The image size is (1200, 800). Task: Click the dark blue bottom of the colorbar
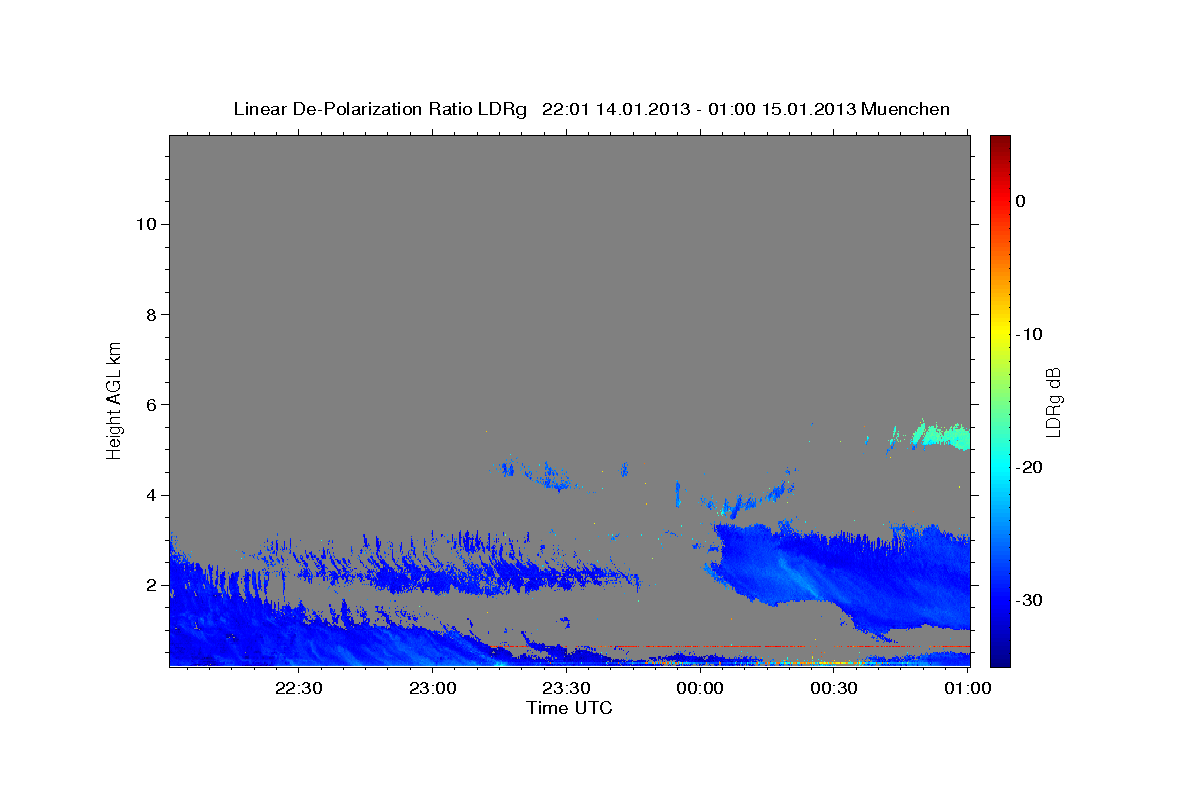click(1000, 655)
